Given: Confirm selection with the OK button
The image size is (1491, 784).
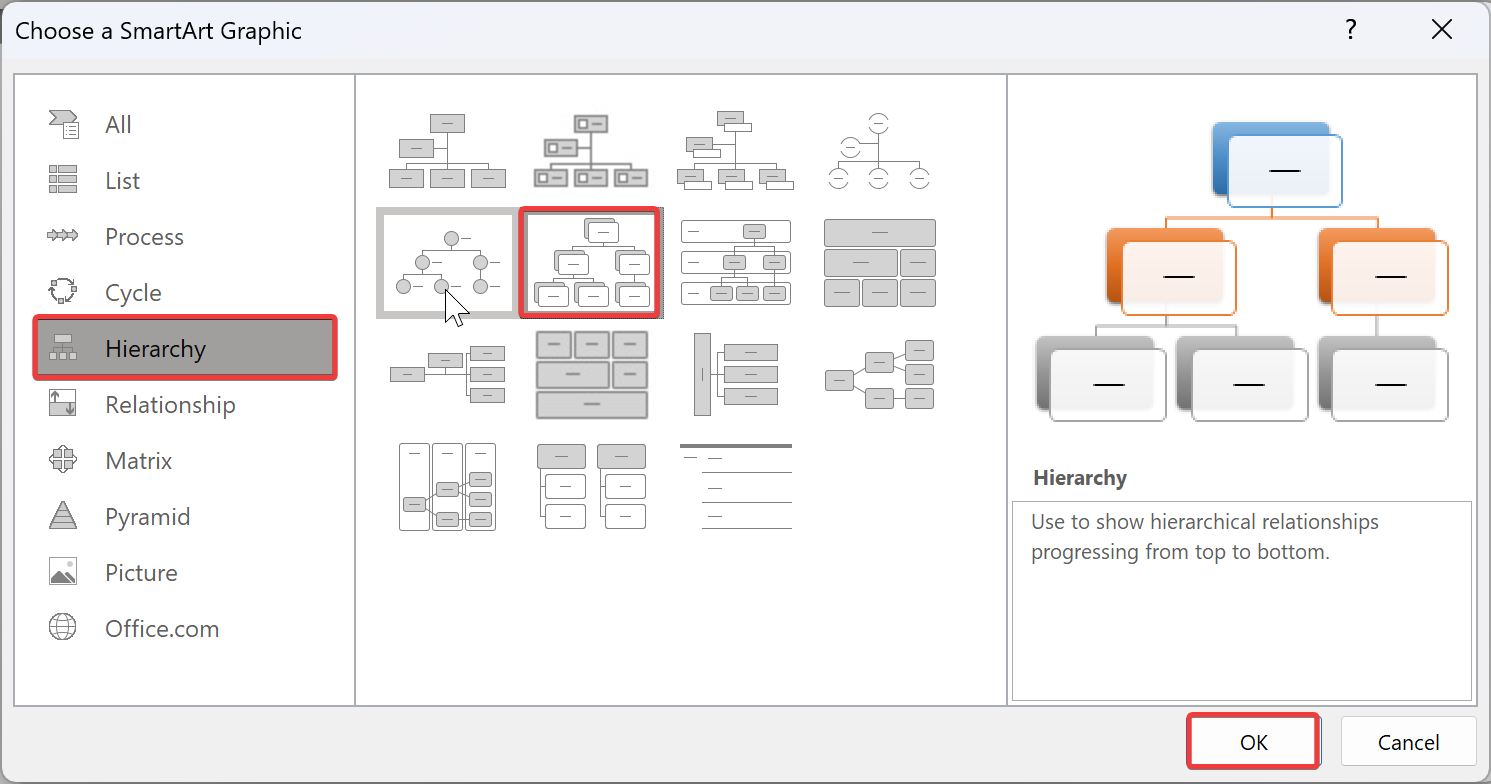Looking at the screenshot, I should point(1253,742).
